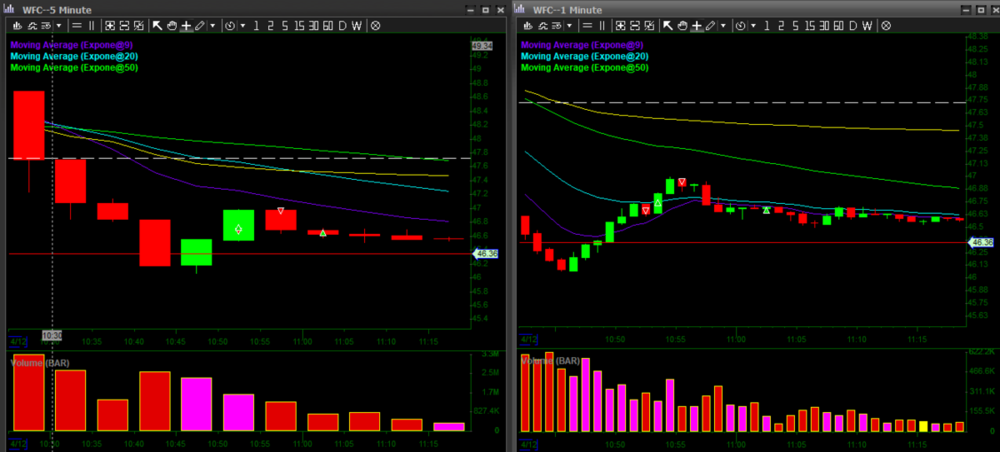Screen dimensions: 1000x452
Task: Click the horizontal lines icon in 5 Minute toolbar
Action: pyautogui.click(x=77, y=25)
